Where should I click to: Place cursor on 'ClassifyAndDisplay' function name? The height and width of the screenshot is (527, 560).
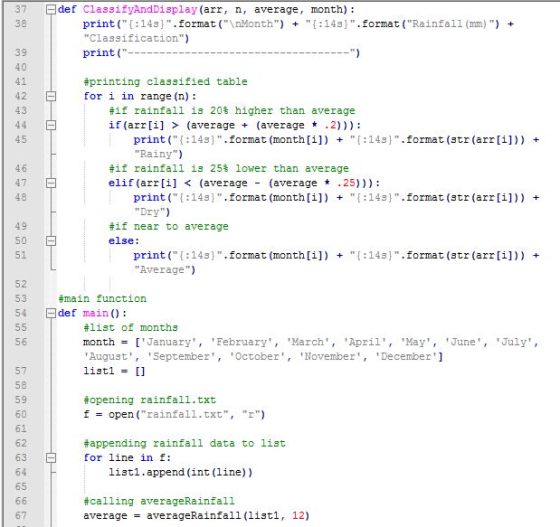[x=140, y=10]
